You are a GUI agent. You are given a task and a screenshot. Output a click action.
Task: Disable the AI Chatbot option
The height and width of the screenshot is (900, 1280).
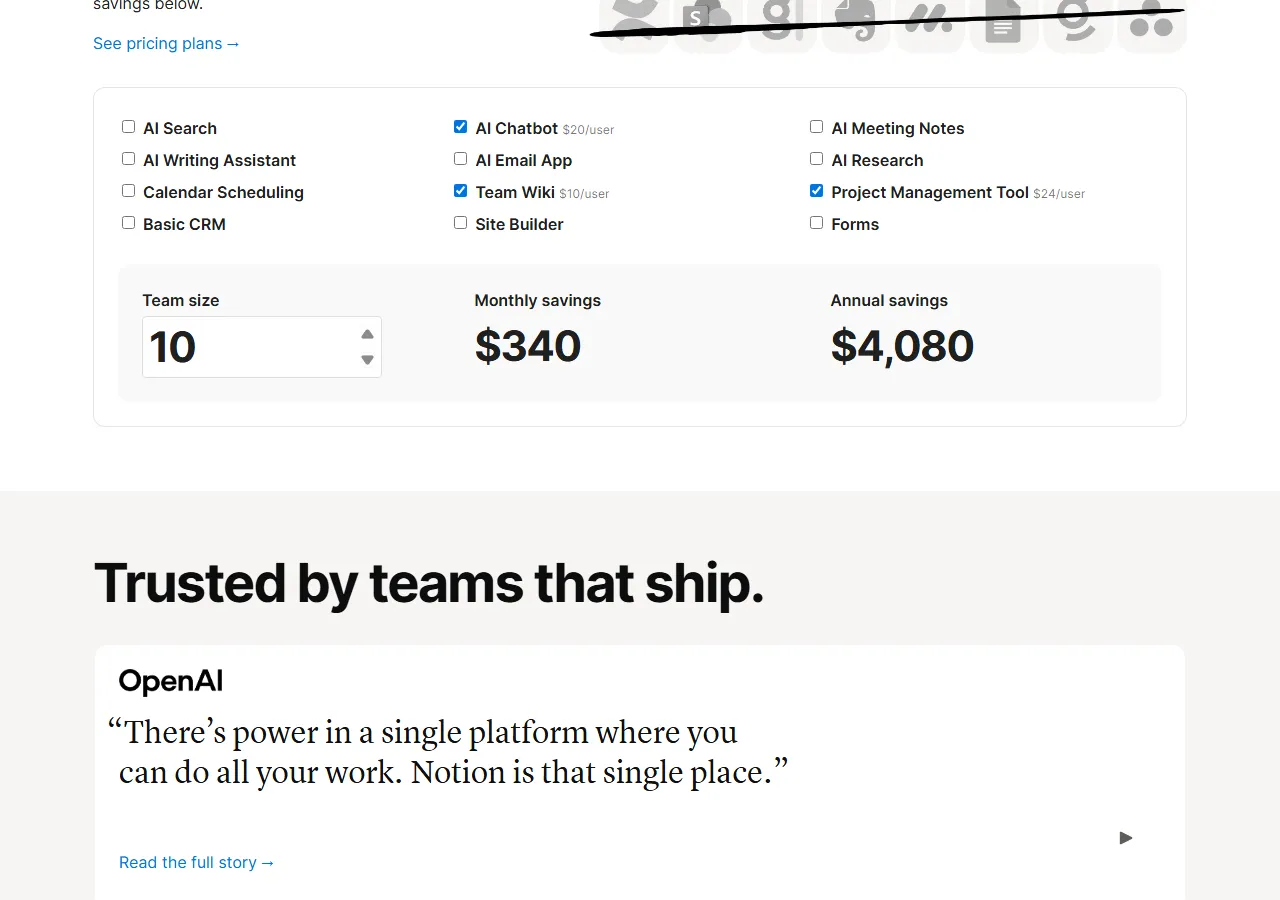[x=460, y=126]
